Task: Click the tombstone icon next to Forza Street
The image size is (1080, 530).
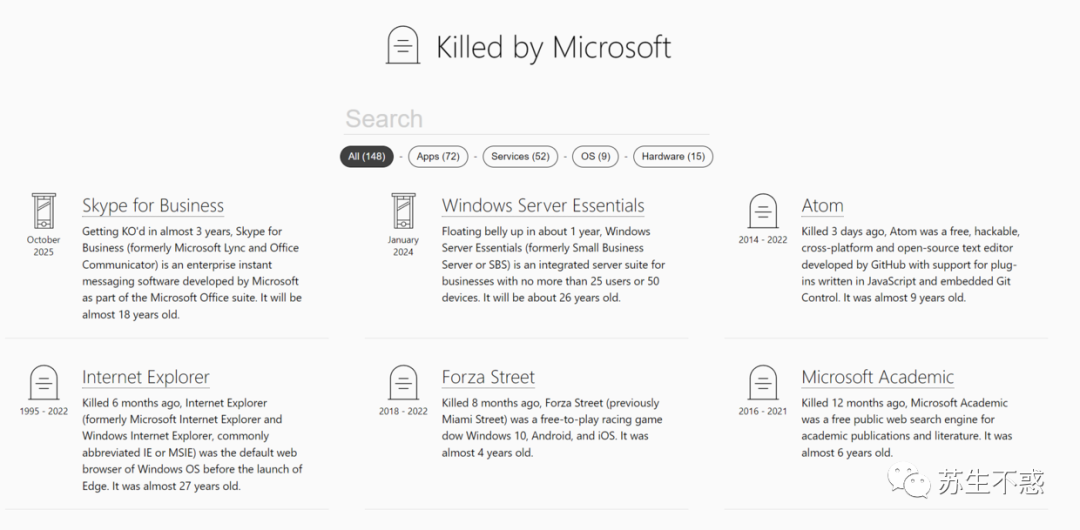Action: click(403, 383)
